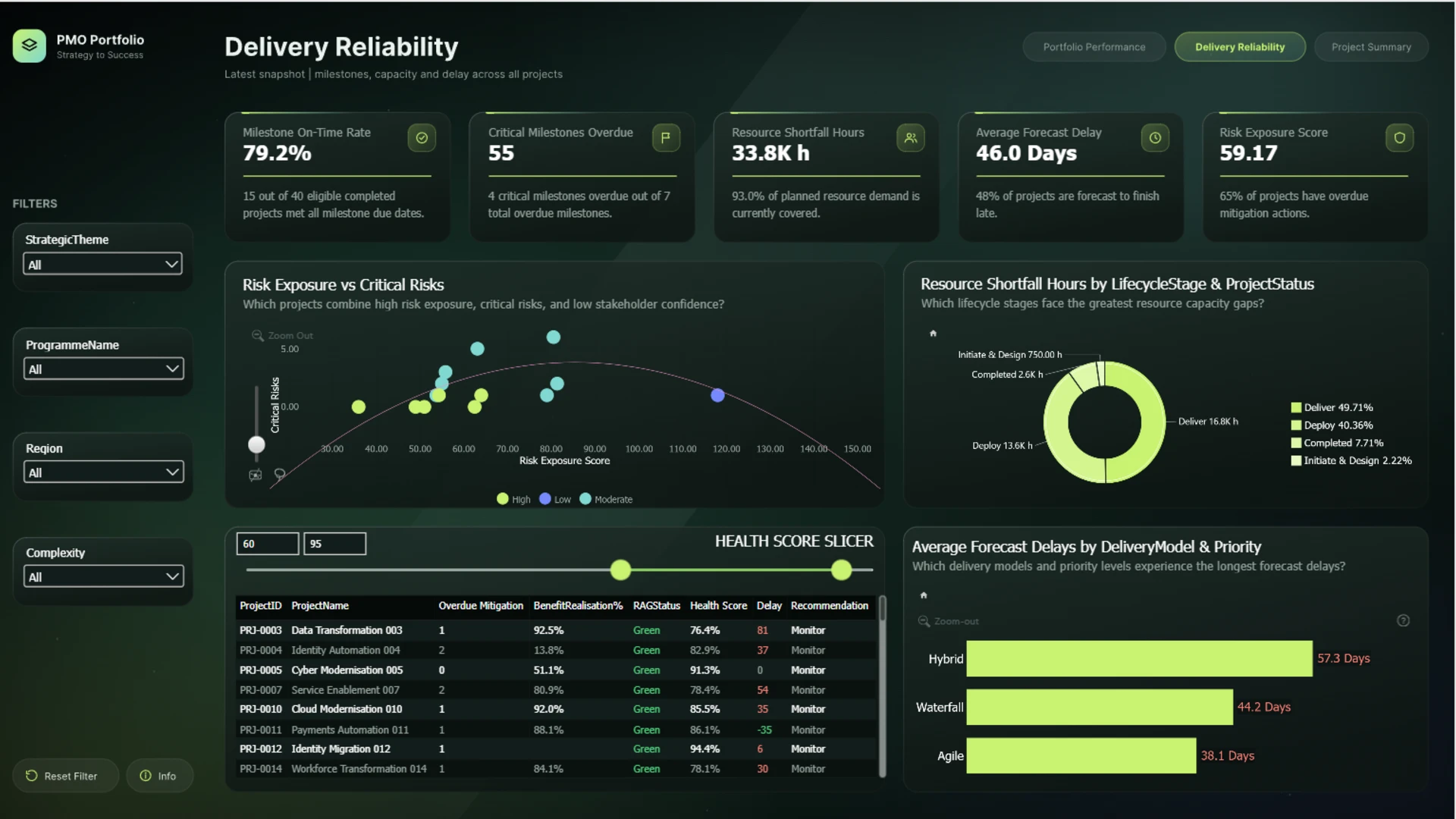This screenshot has height=819, width=1456.
Task: Click the upper handle of the health score slider
Action: click(x=841, y=570)
